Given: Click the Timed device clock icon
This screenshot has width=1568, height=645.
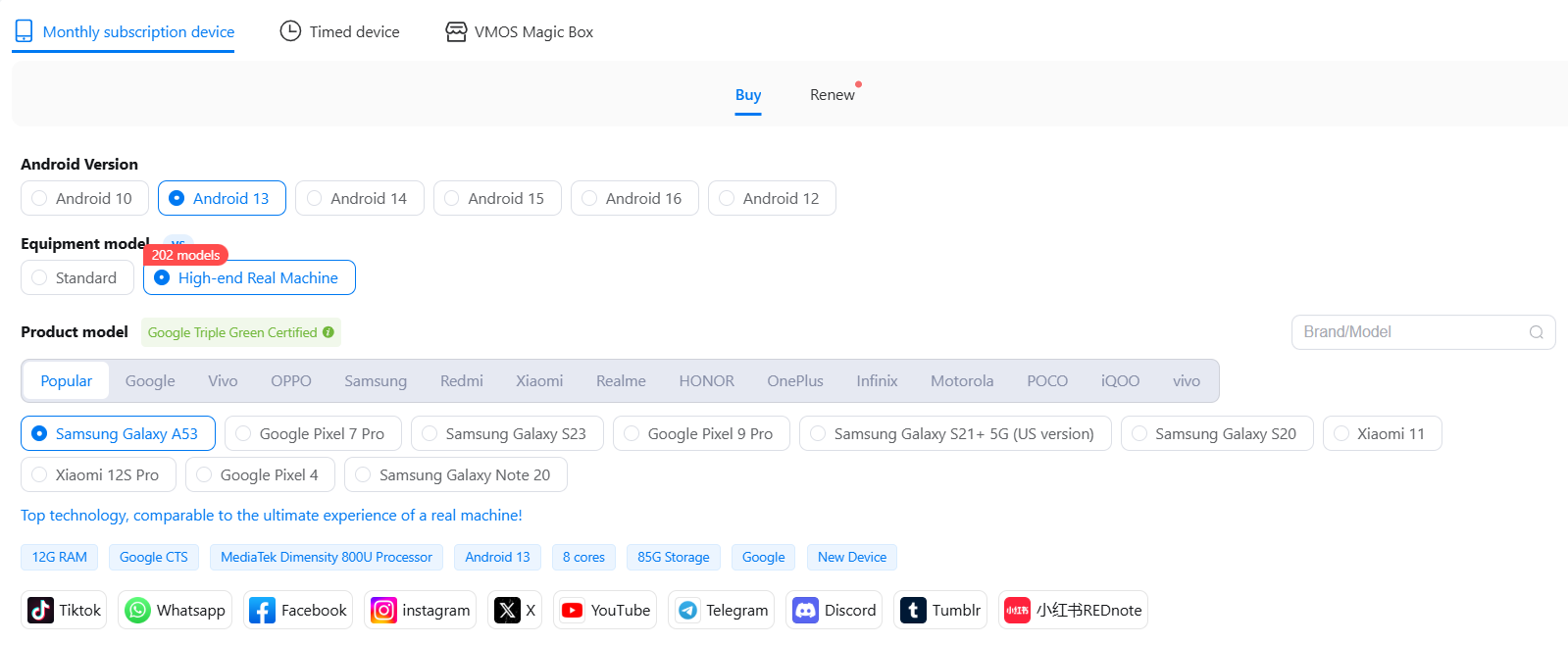Looking at the screenshot, I should [290, 31].
